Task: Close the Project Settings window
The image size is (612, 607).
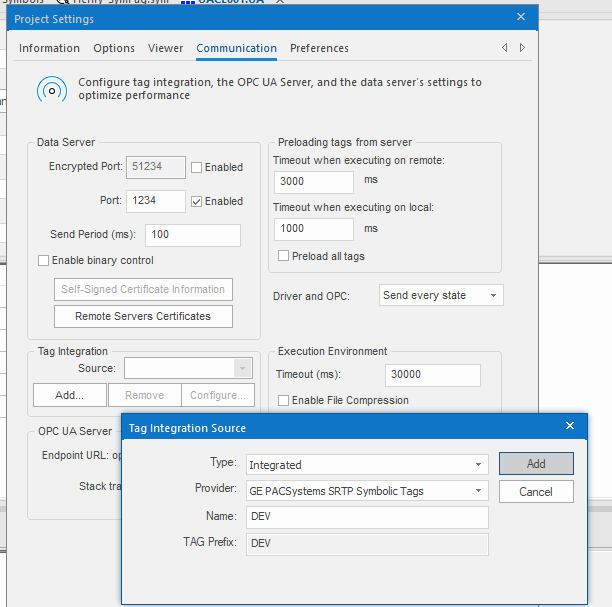Action: pyautogui.click(x=520, y=17)
